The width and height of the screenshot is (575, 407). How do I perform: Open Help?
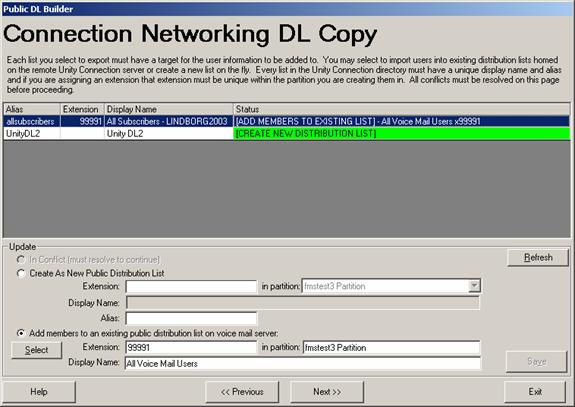(39, 392)
